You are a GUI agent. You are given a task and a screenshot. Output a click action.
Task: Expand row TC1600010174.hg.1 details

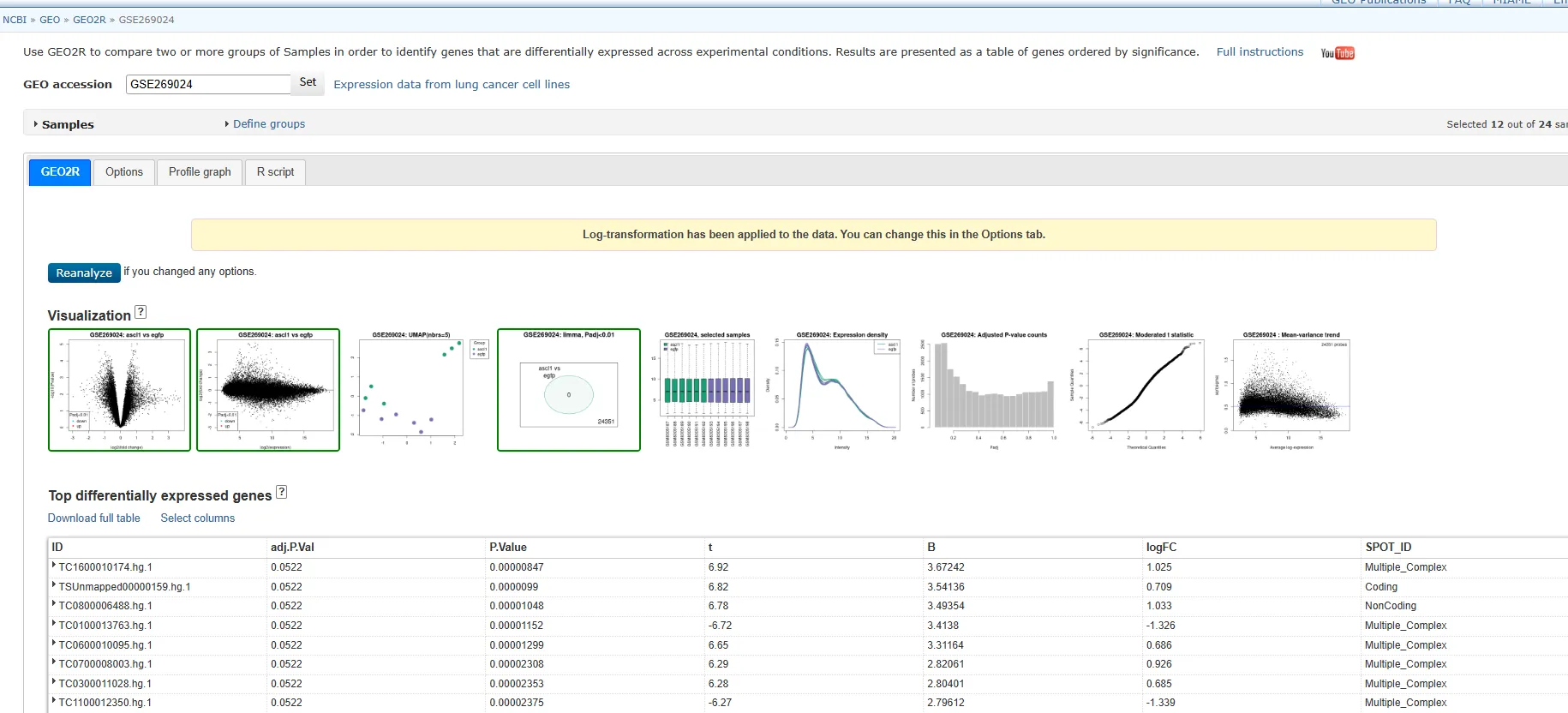pos(54,566)
